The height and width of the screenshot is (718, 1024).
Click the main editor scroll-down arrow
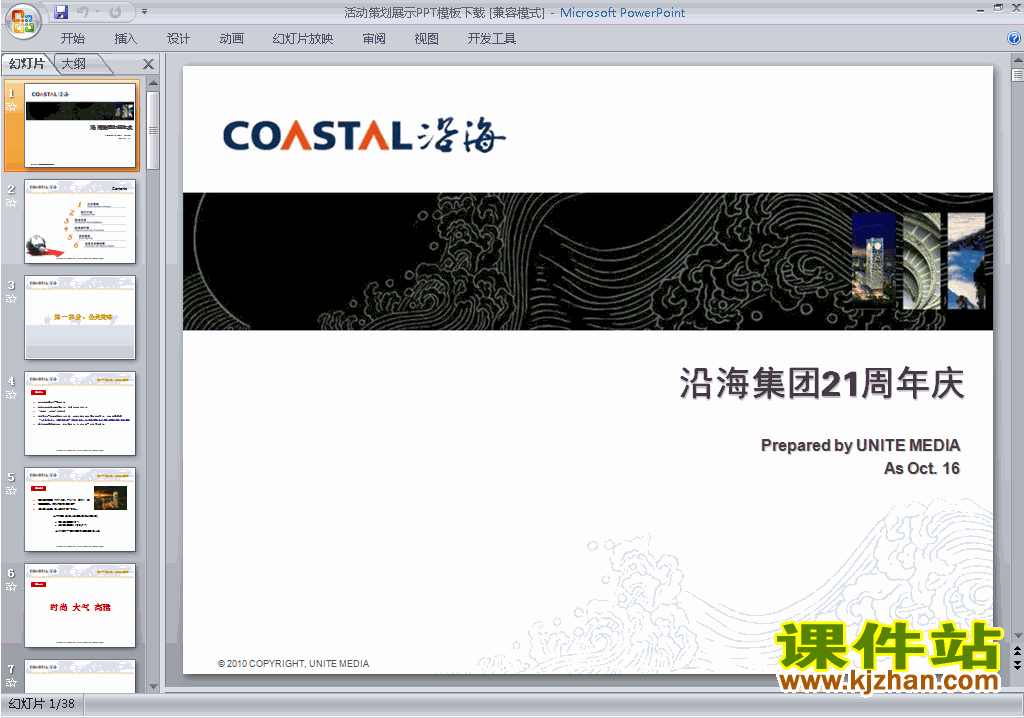coord(1017,636)
